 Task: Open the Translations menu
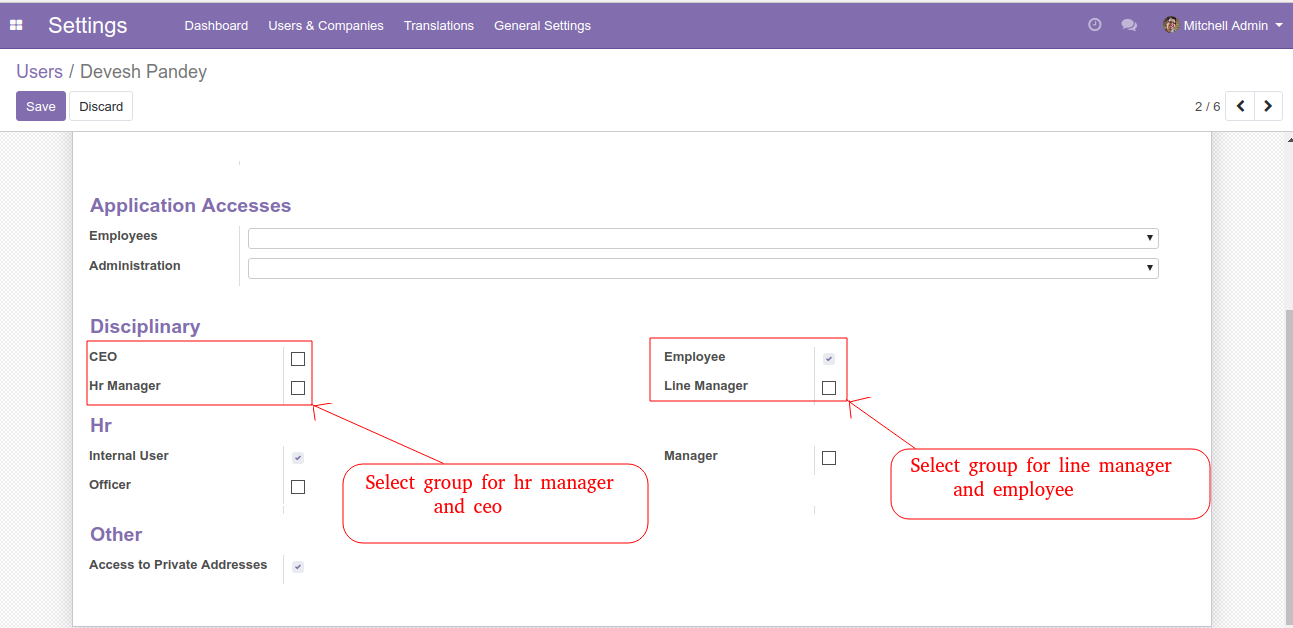(x=439, y=26)
